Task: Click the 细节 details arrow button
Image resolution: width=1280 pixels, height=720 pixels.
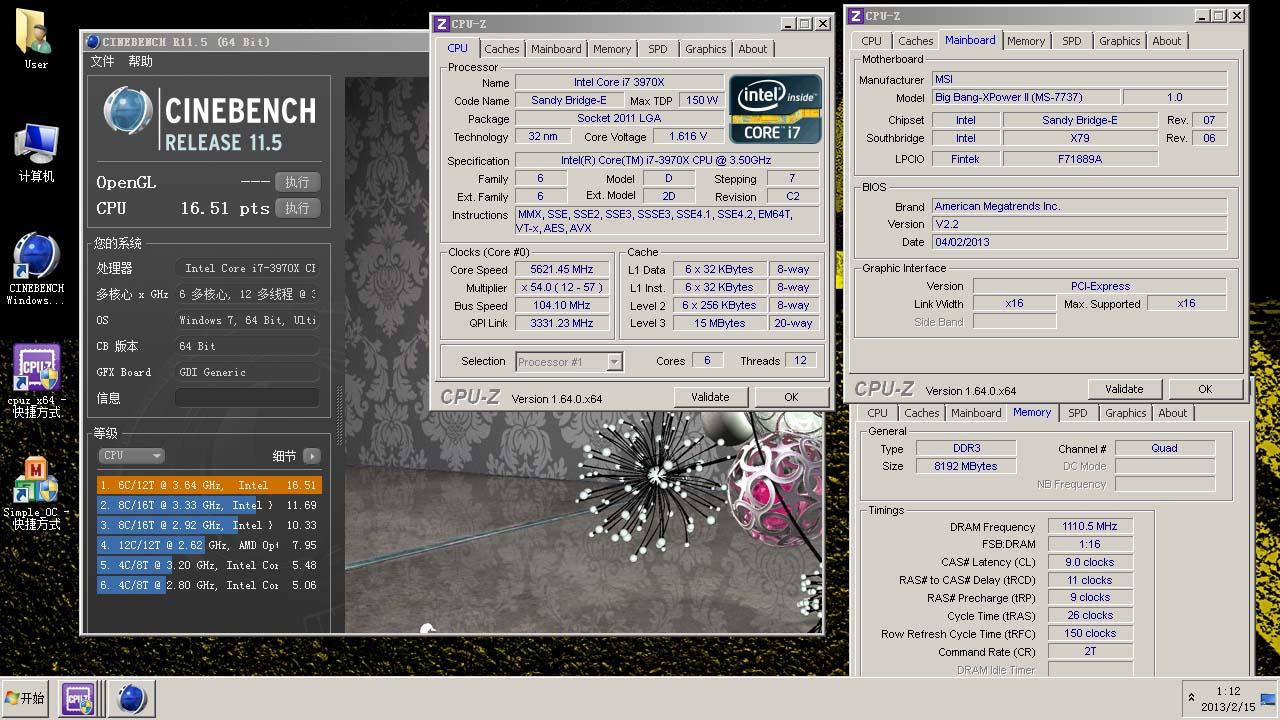Action: click(x=312, y=456)
